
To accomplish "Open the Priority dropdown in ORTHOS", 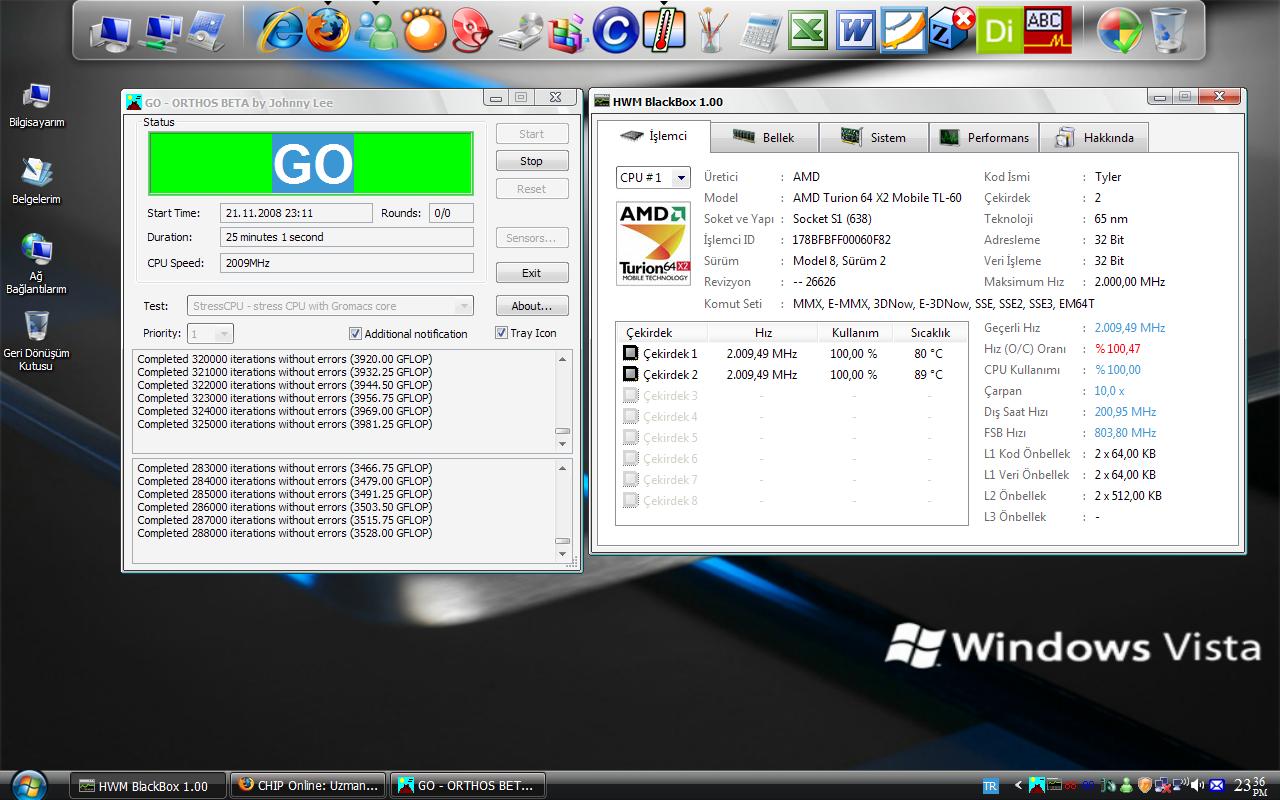I will tap(210, 334).
